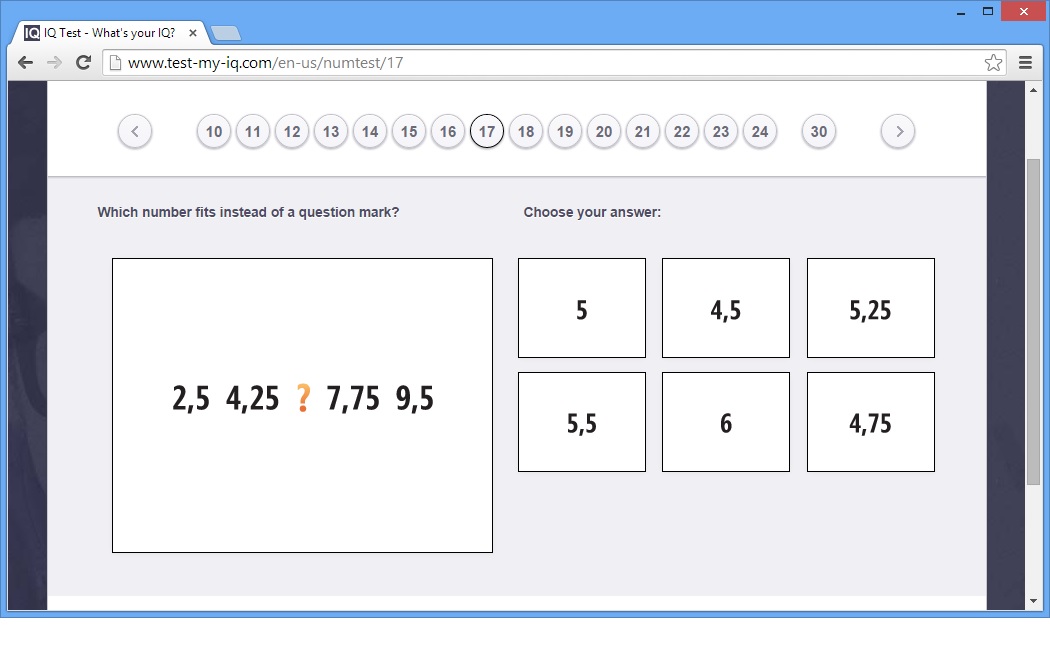Screen dimensions: 1050x672
Task: Click the browser back arrow
Action: 25,63
